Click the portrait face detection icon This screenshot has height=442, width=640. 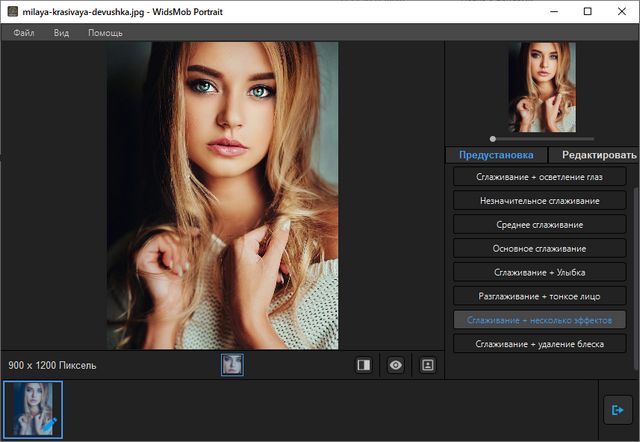(427, 365)
